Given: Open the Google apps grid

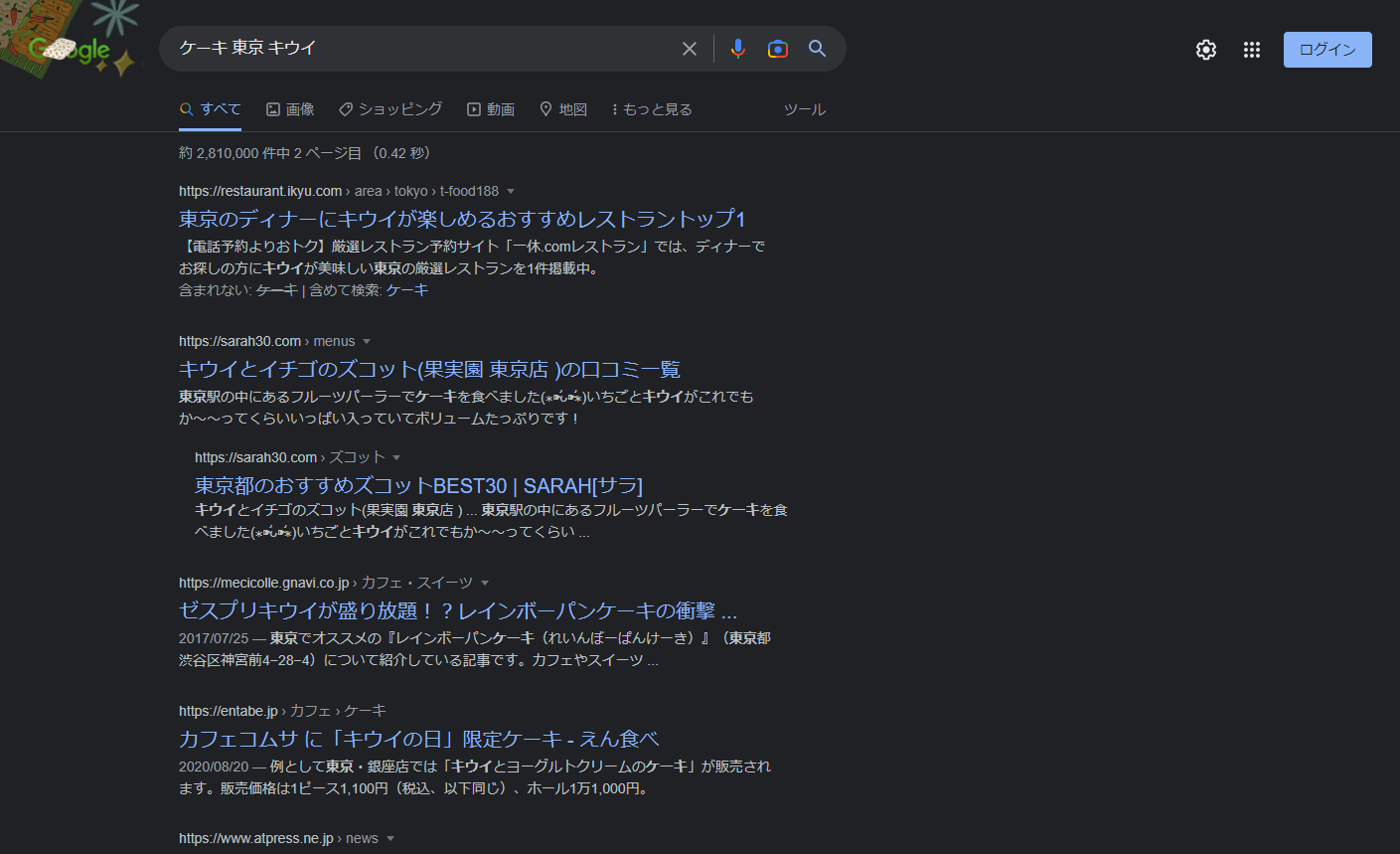Looking at the screenshot, I should point(1251,50).
